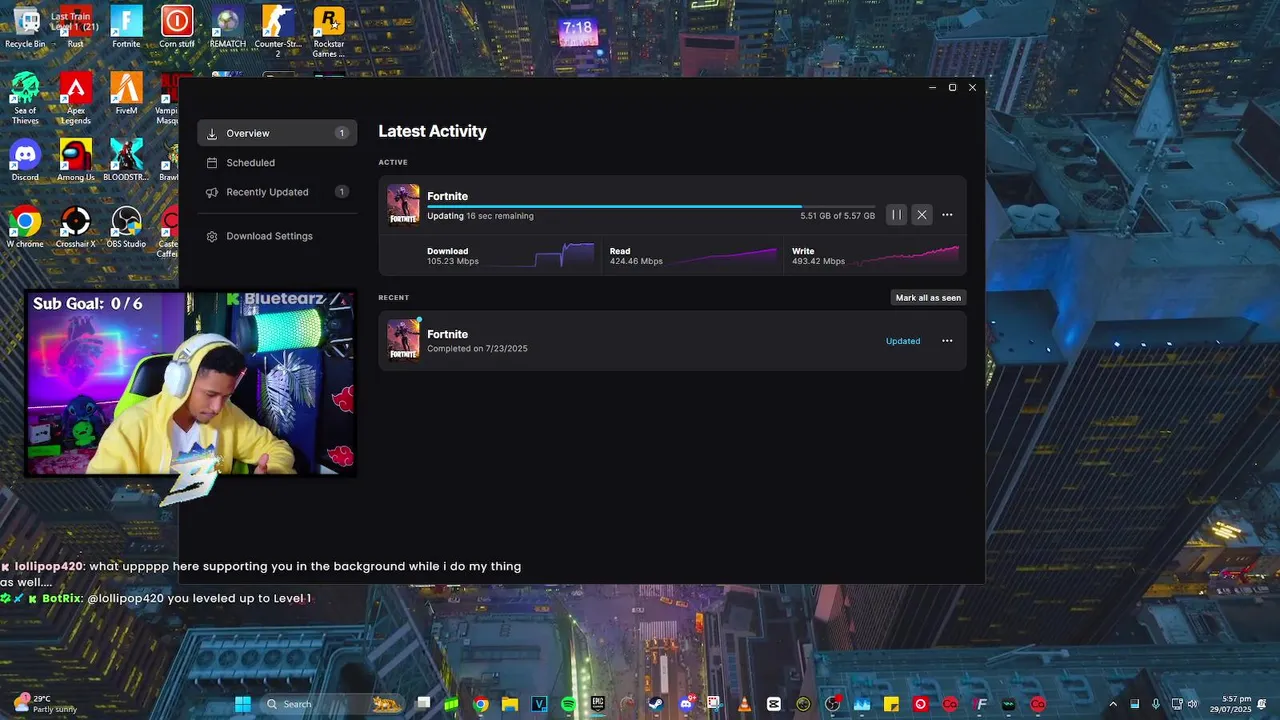This screenshot has width=1280, height=720.
Task: Pause the active Fortnite update
Action: [x=896, y=215]
